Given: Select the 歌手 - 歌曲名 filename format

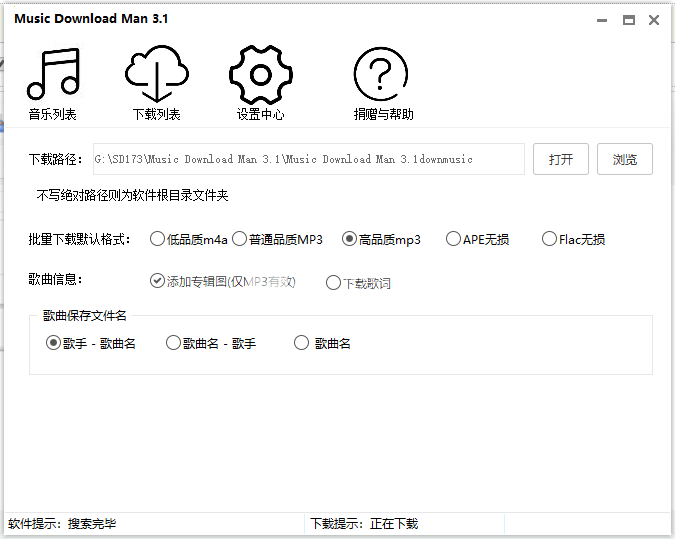Looking at the screenshot, I should click(53, 343).
